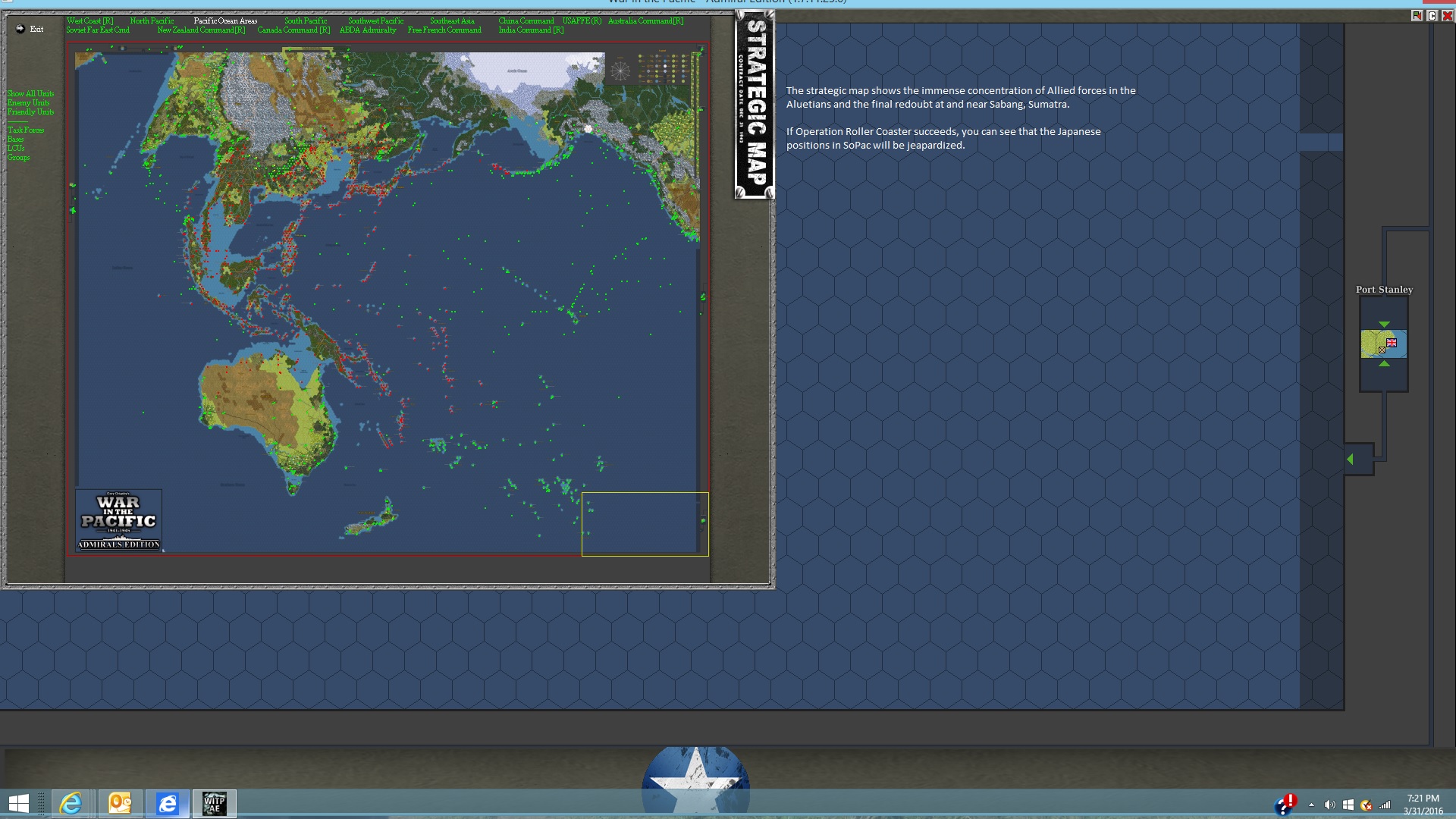Click the Windows flag tray icon
Viewport: 1456px width, 819px height.
coord(1348,805)
